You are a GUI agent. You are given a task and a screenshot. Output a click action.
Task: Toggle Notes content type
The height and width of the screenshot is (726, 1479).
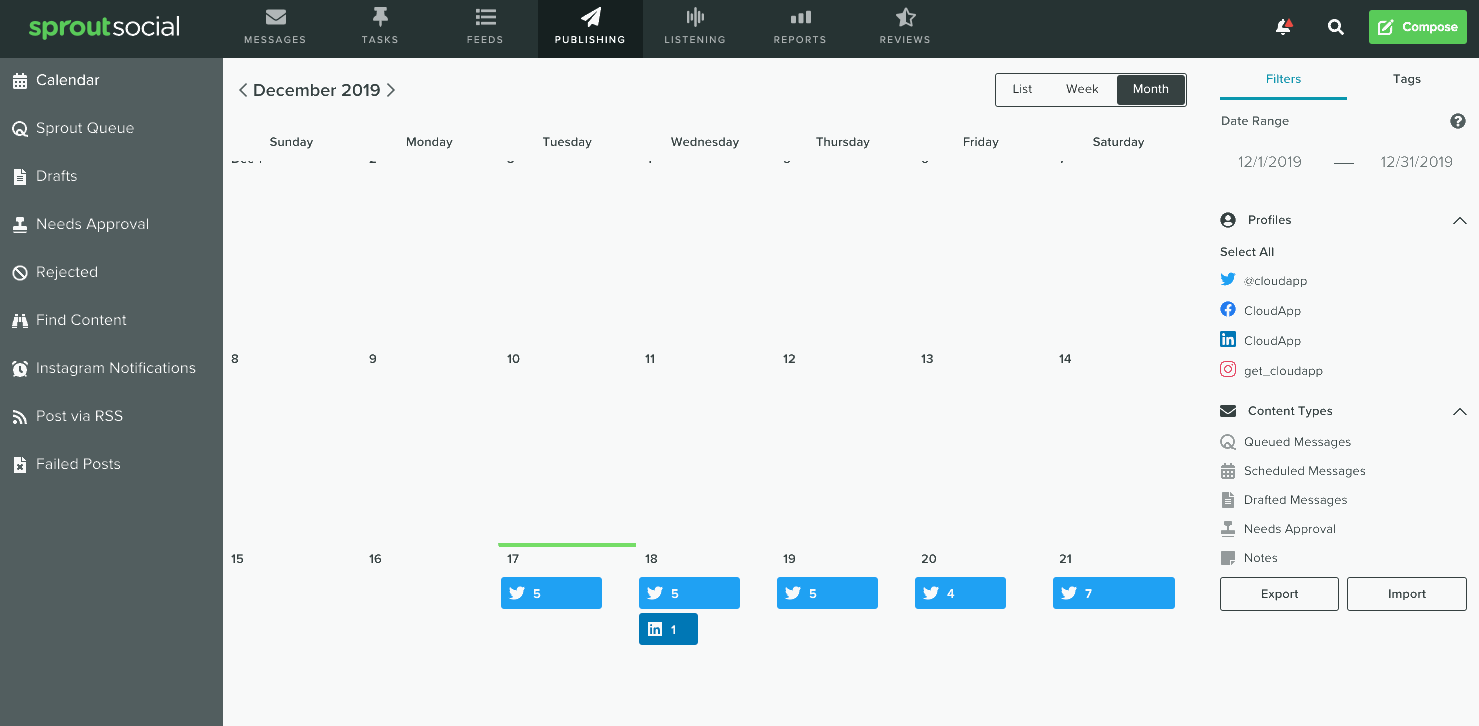pyautogui.click(x=1249, y=558)
